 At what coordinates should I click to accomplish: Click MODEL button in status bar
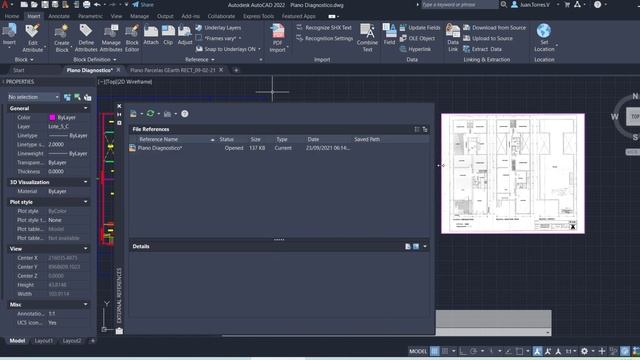418,351
